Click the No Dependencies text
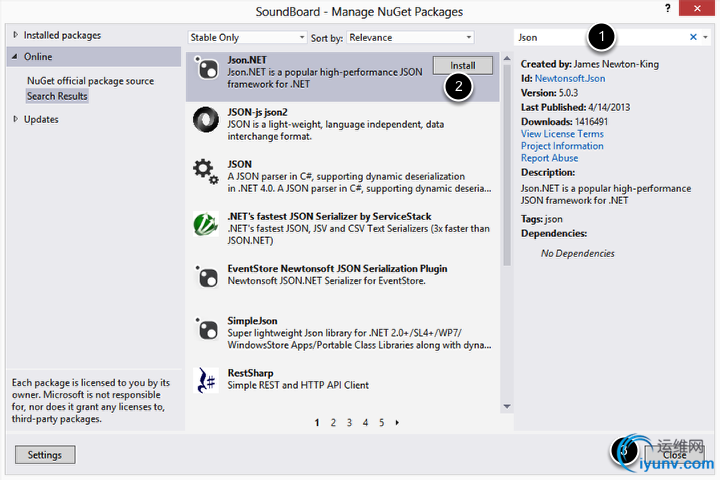 (578, 254)
